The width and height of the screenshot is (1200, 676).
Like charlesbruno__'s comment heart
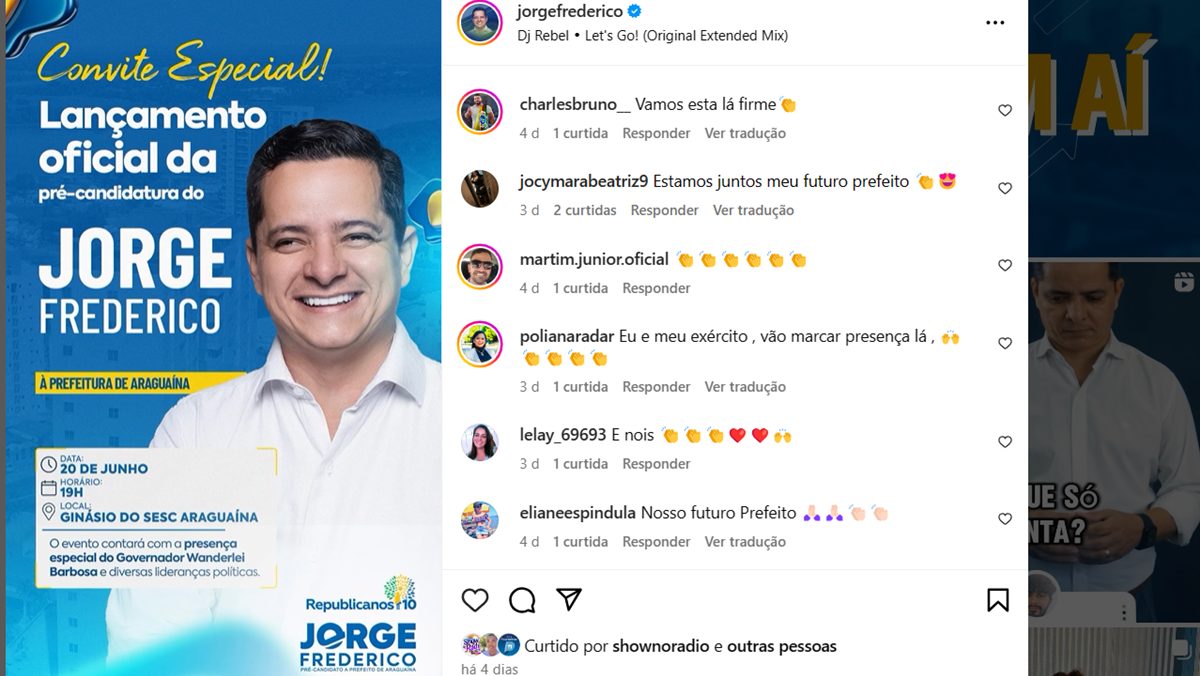click(x=1005, y=111)
